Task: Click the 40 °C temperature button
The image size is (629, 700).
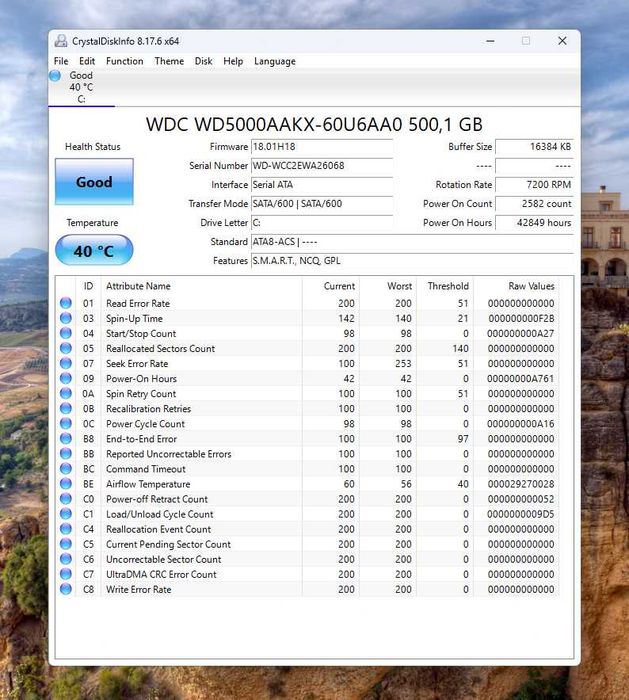Action: tap(94, 250)
